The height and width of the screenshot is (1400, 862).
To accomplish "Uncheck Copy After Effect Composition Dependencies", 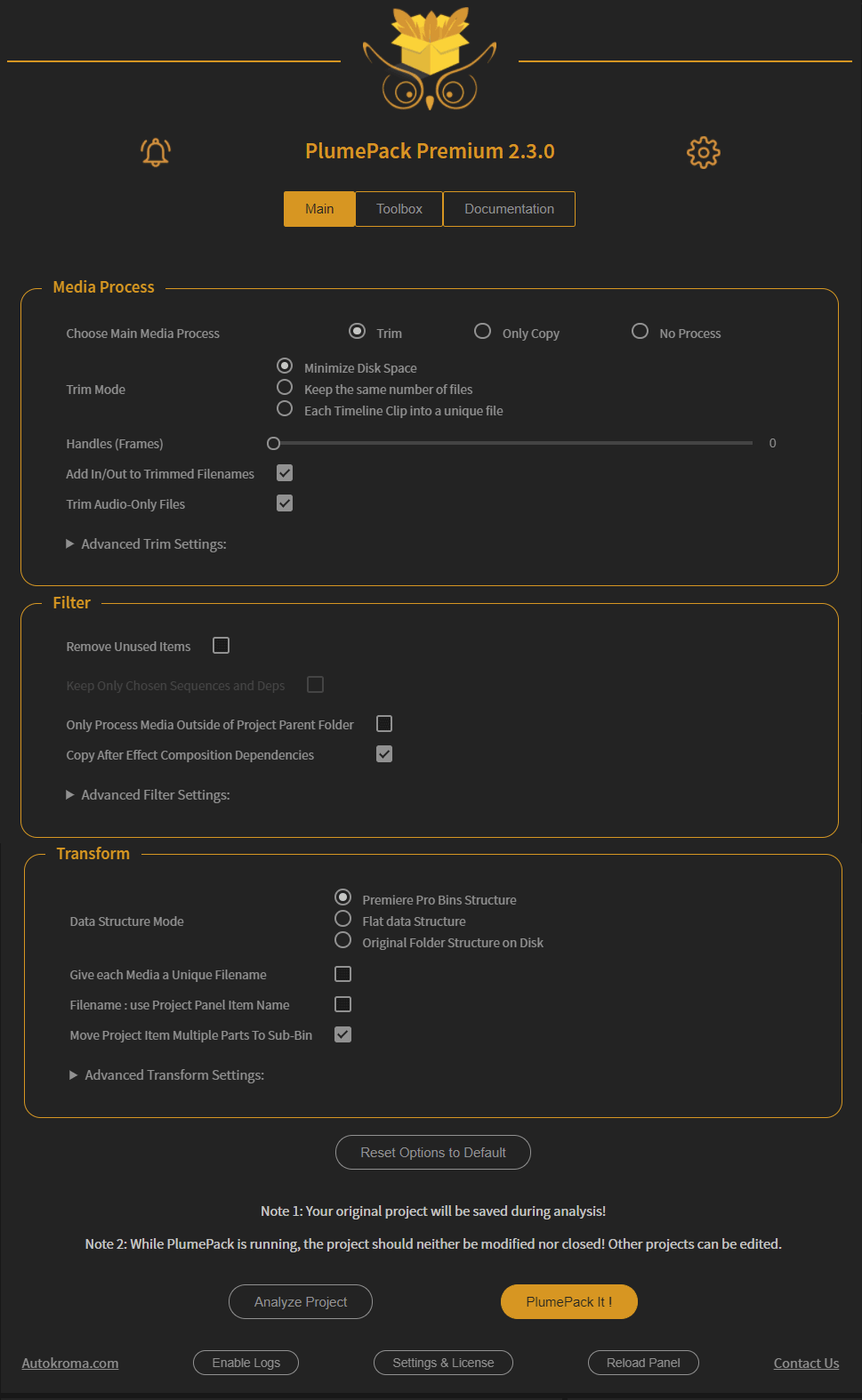I will click(383, 753).
